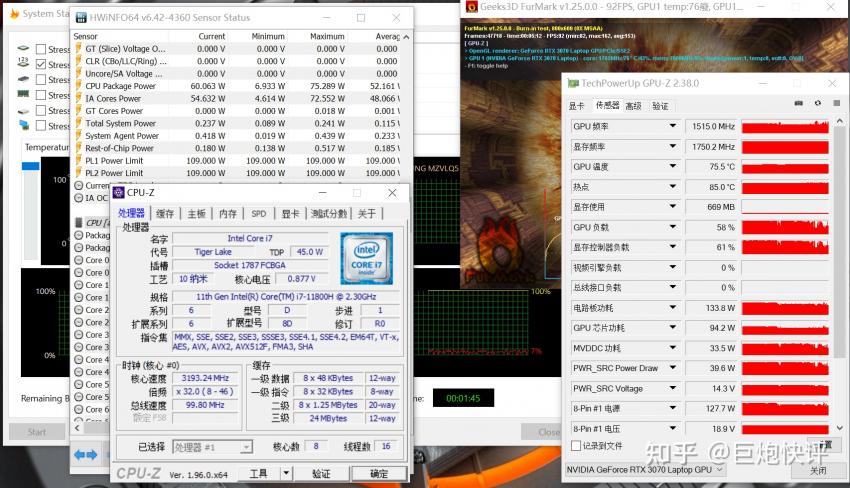Click the GPU-Z title bar app icon
The height and width of the screenshot is (488, 850).
point(572,84)
